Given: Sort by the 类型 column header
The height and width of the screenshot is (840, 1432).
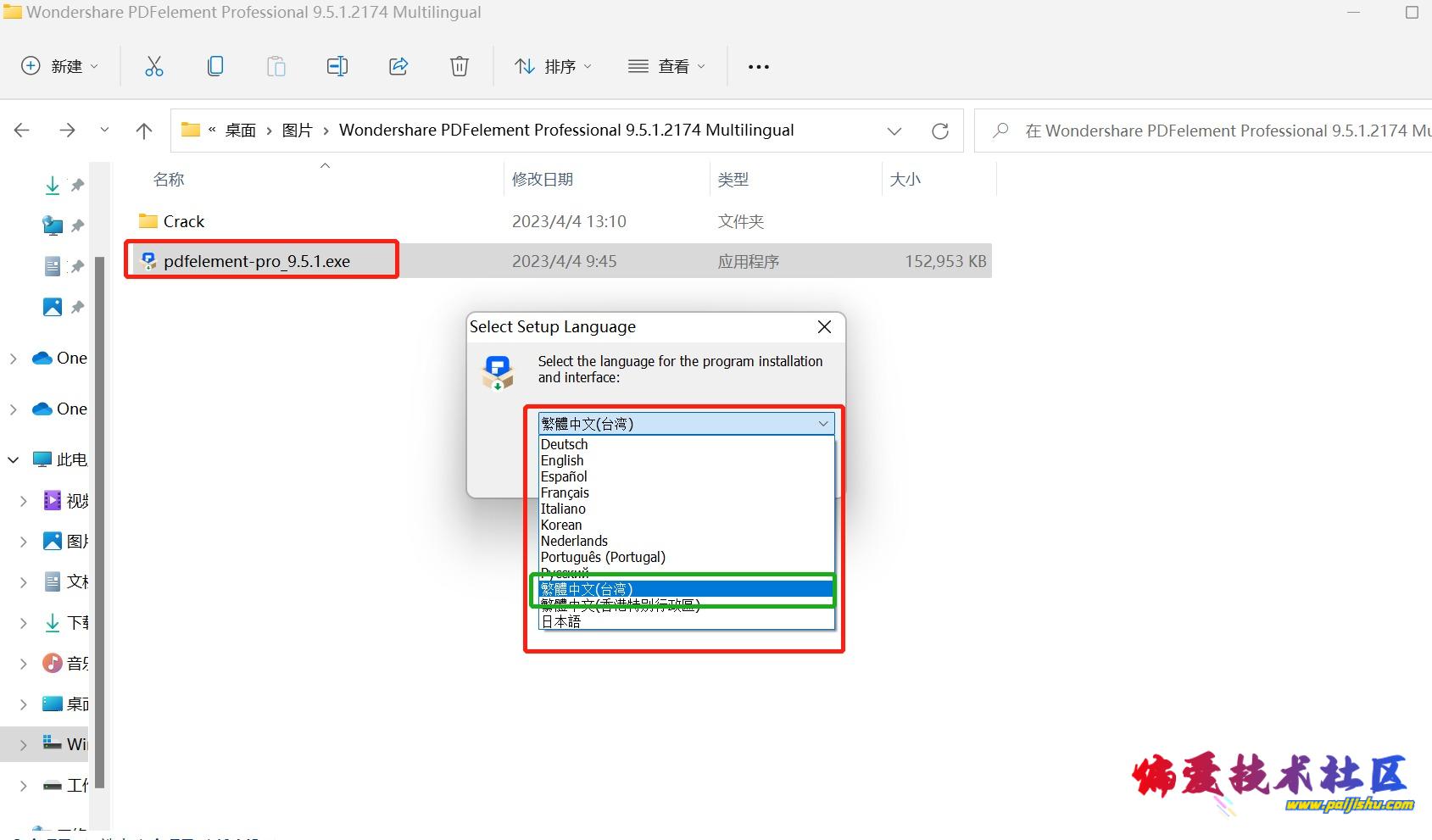Looking at the screenshot, I should click(733, 180).
